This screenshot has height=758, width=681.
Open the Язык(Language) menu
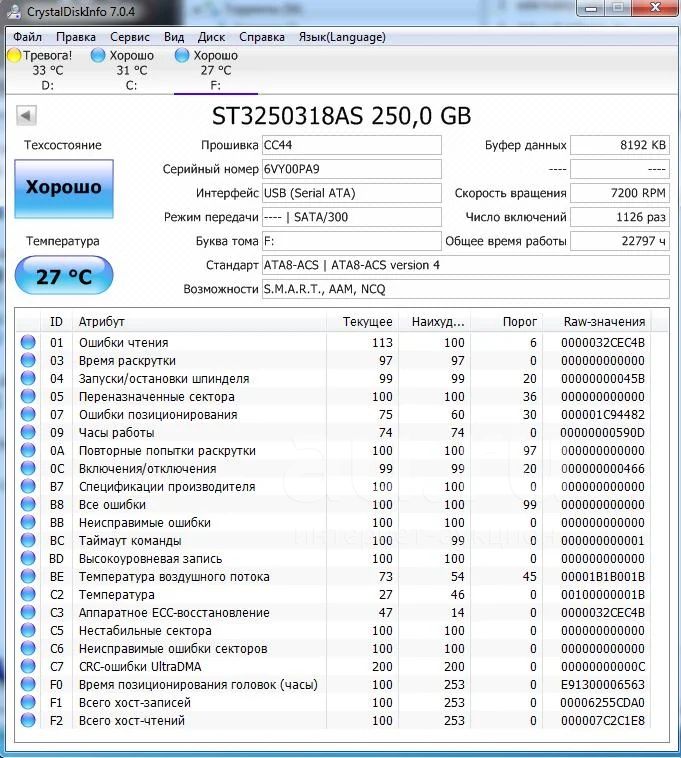(x=342, y=37)
